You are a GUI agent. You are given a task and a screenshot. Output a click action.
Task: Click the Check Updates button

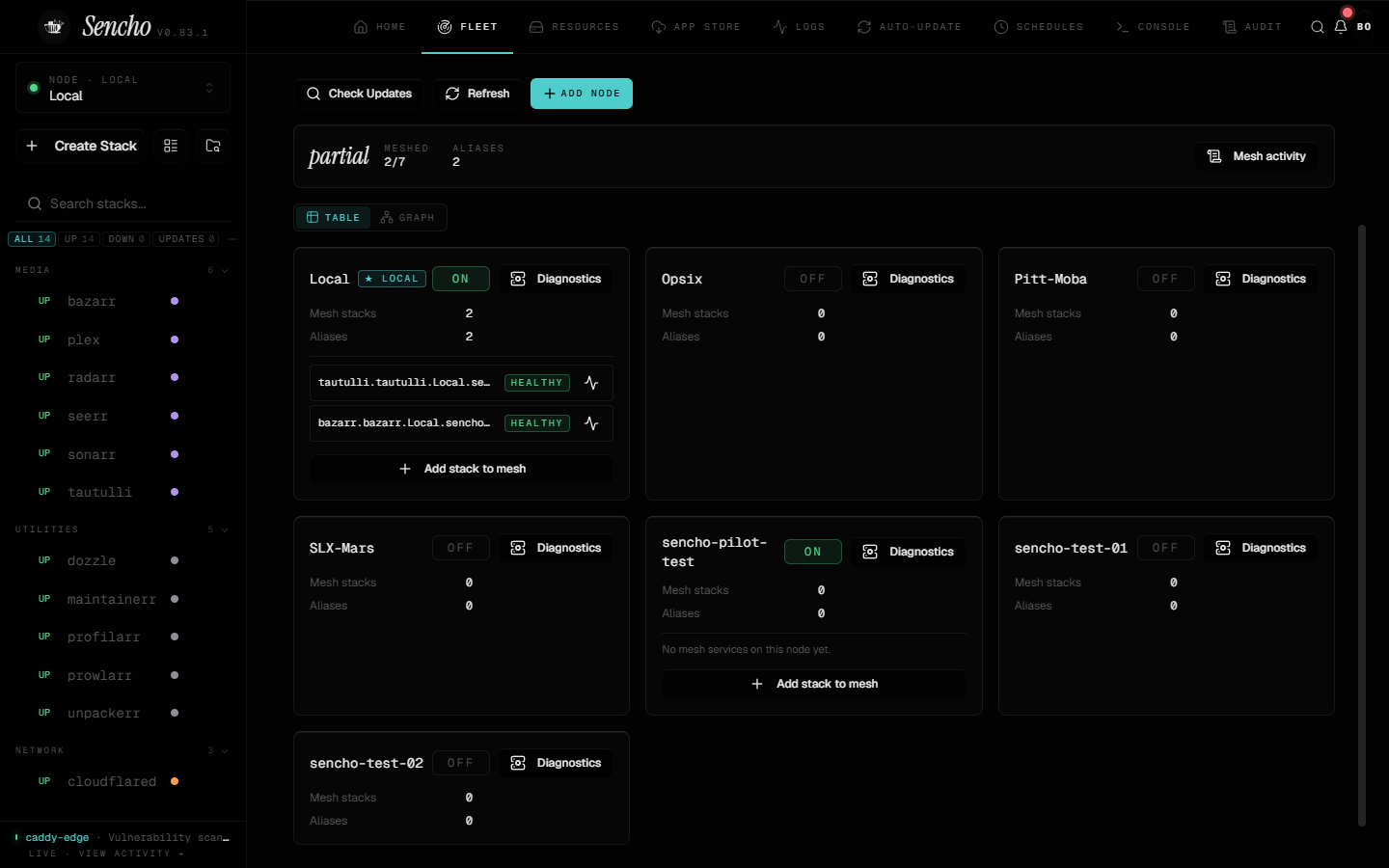tap(359, 94)
